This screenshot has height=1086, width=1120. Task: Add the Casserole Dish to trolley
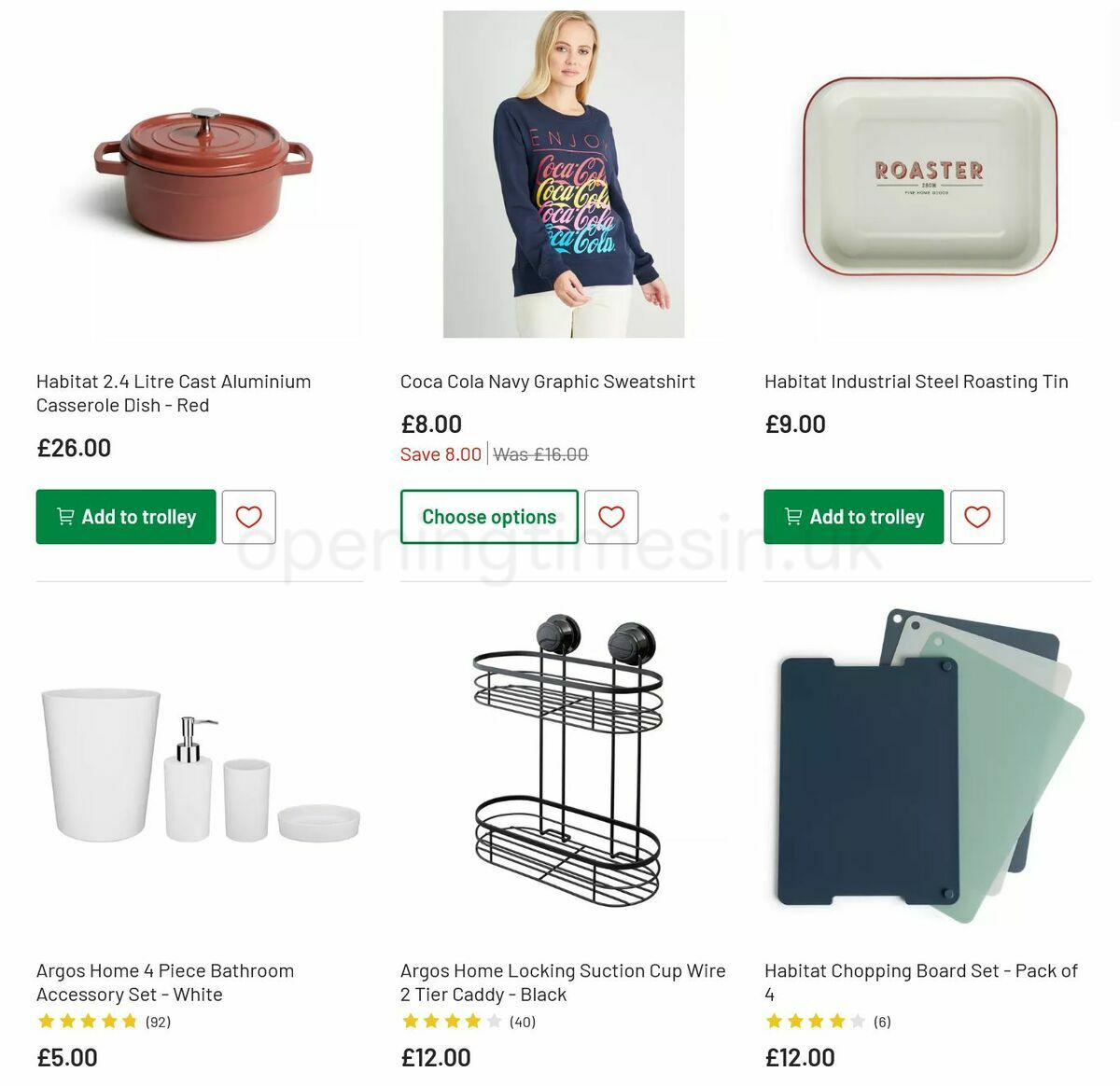point(125,517)
